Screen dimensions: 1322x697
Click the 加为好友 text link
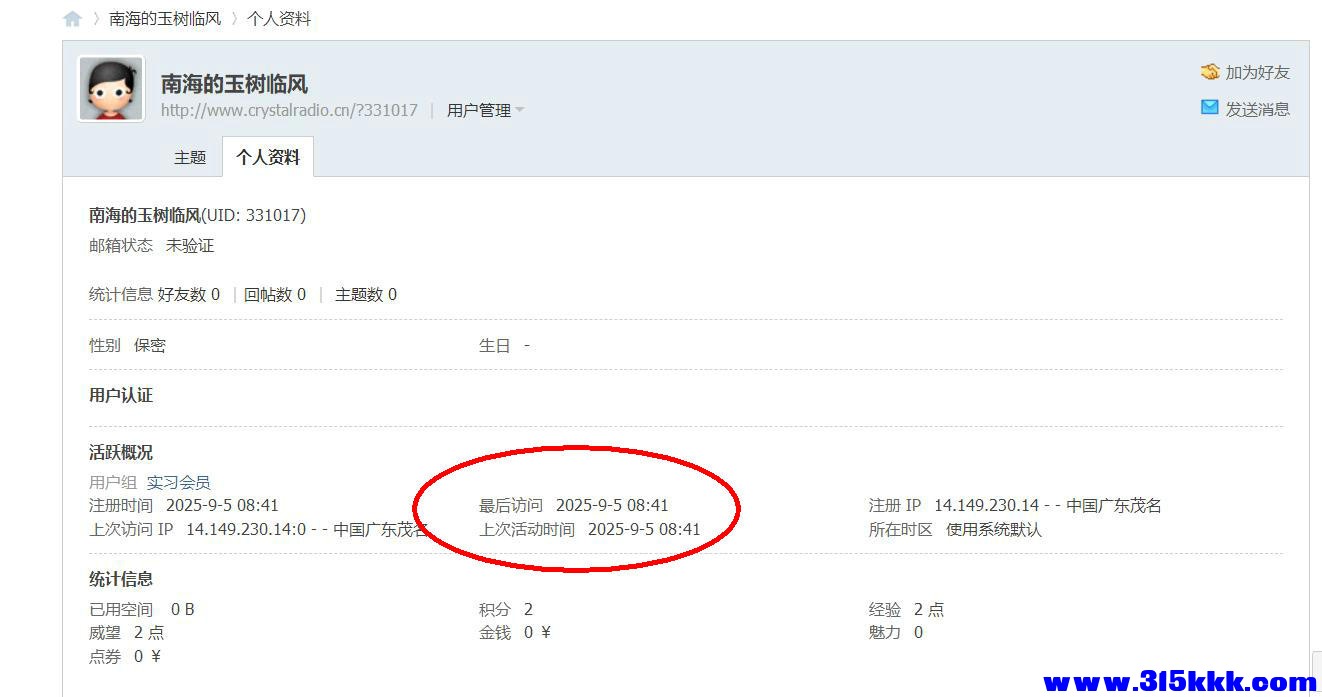click(1258, 72)
